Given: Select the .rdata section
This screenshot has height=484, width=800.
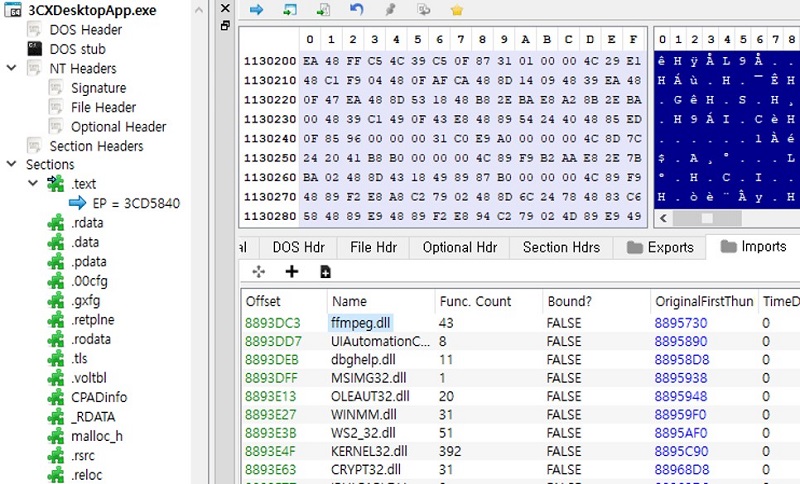Looking at the screenshot, I should coord(87,222).
